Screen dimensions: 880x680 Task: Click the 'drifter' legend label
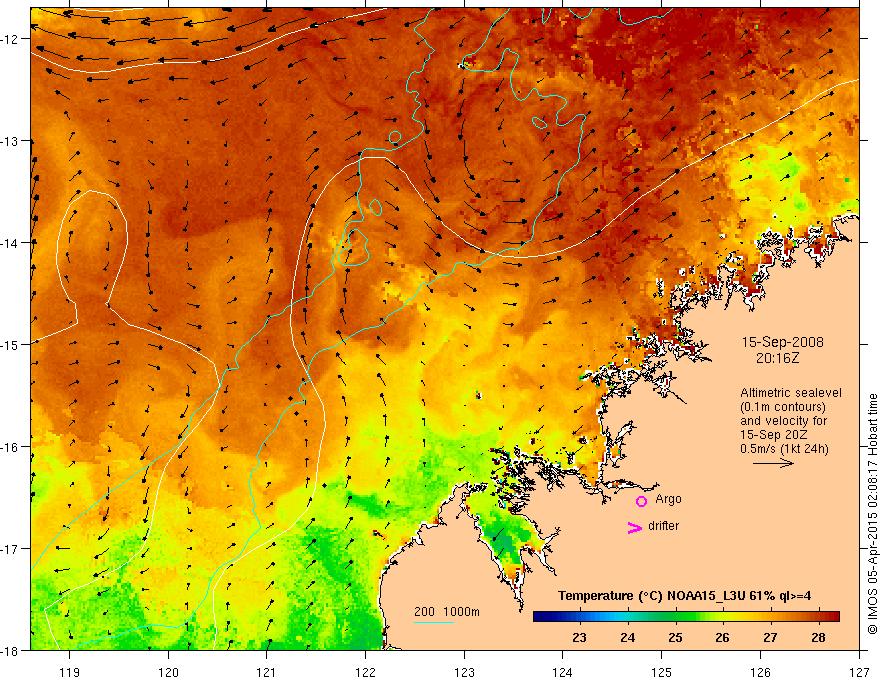663,526
